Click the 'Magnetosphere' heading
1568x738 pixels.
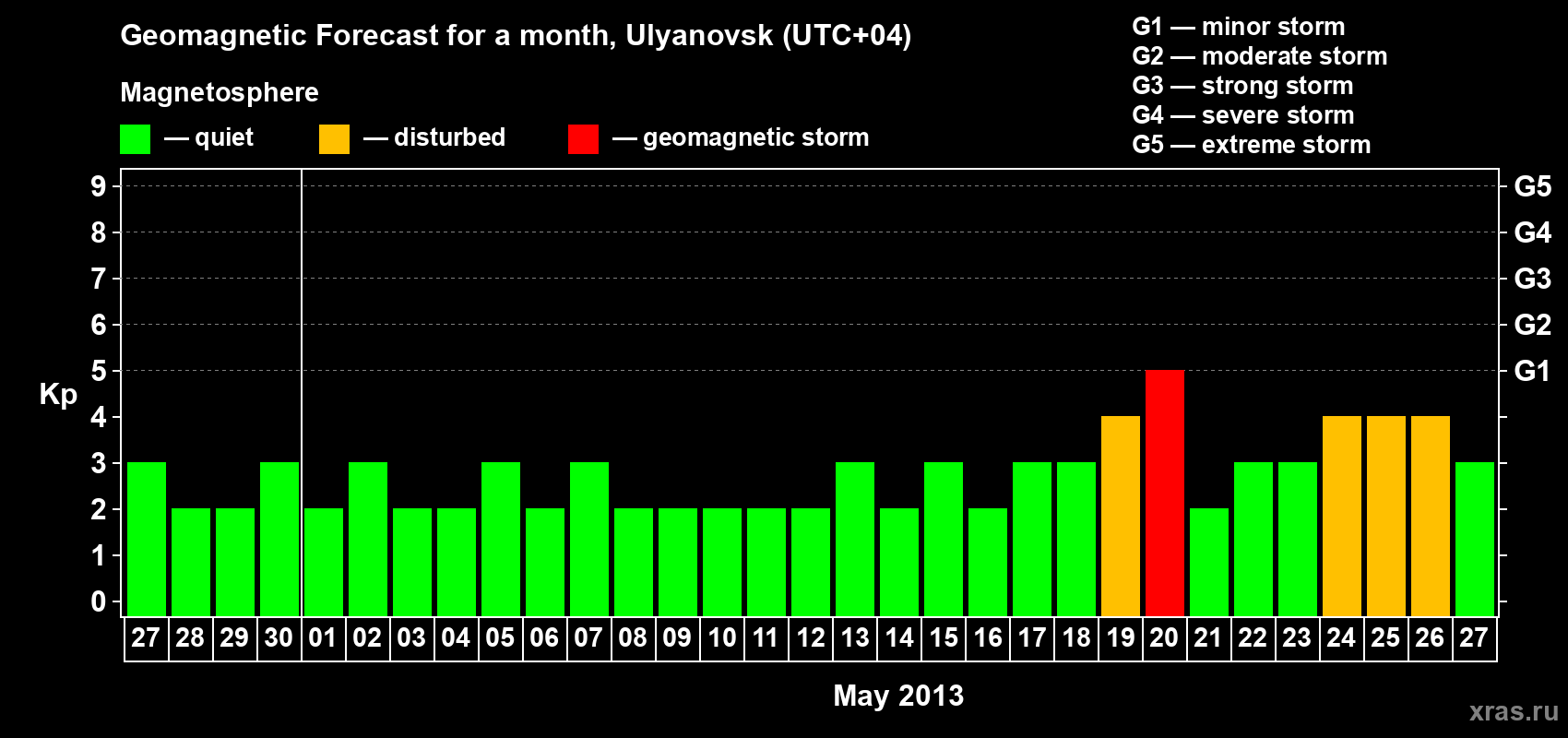coord(220,92)
